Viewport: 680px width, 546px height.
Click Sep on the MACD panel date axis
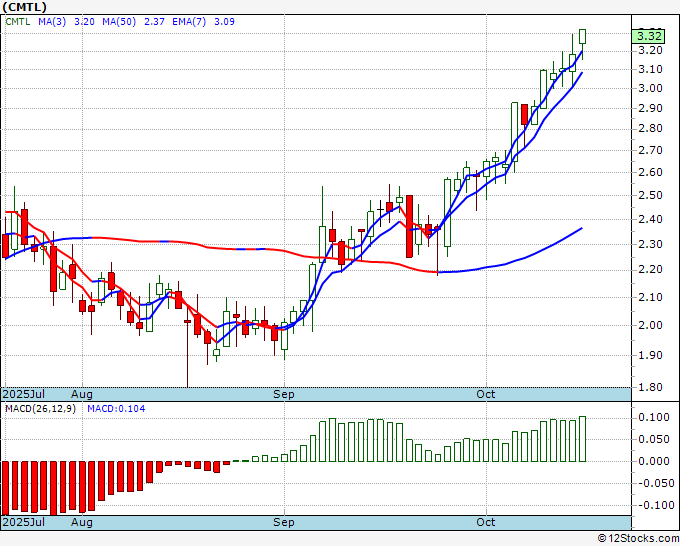tap(284, 522)
